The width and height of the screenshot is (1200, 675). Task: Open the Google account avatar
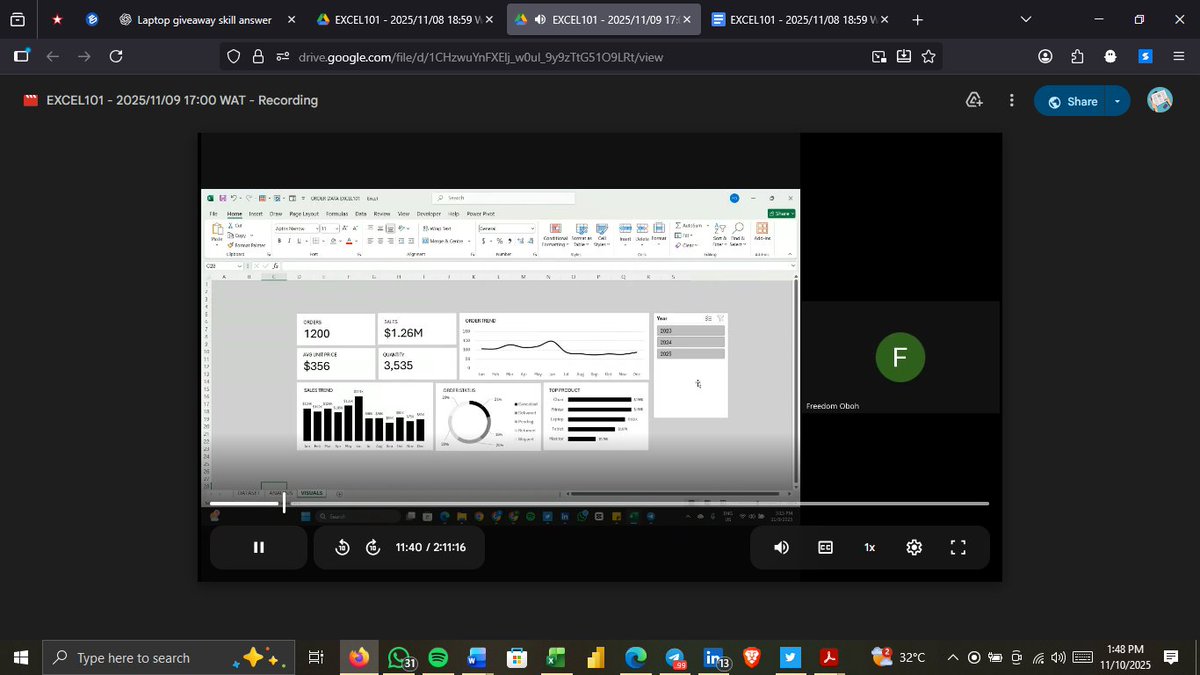click(x=1160, y=100)
